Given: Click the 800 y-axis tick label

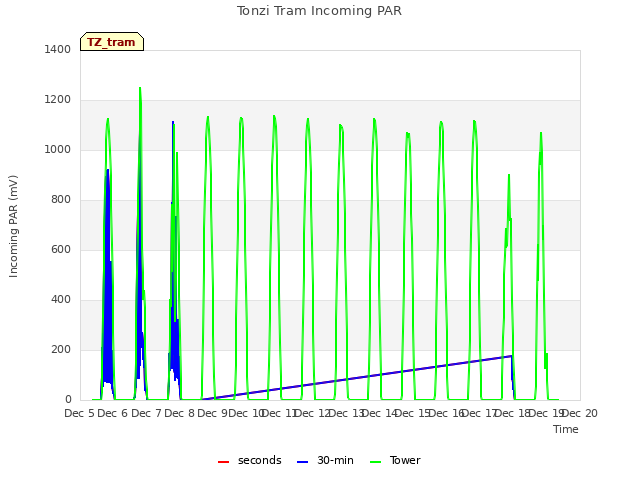Looking at the screenshot, I should pos(61,200).
